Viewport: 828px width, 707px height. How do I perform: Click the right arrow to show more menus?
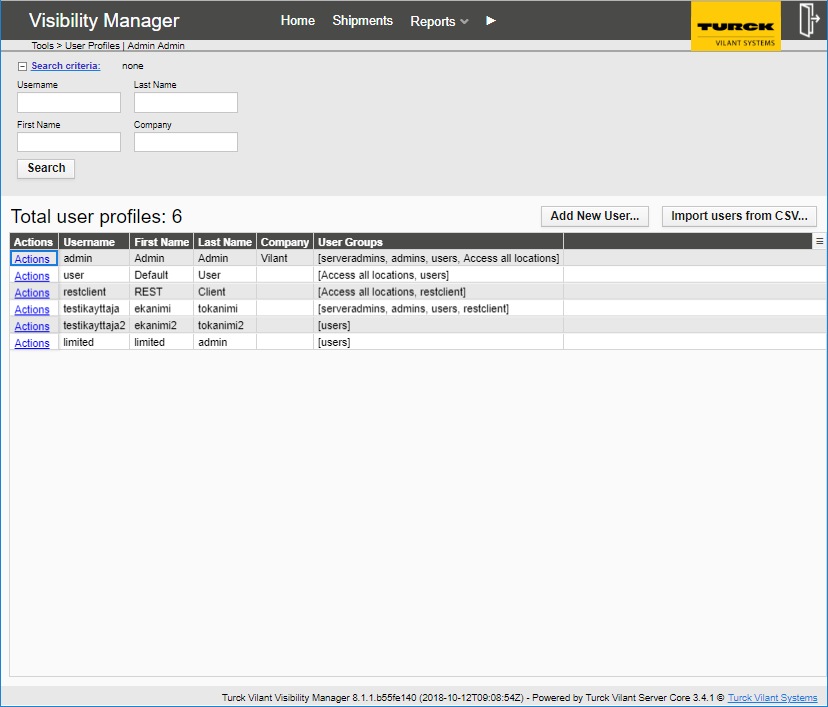(491, 21)
